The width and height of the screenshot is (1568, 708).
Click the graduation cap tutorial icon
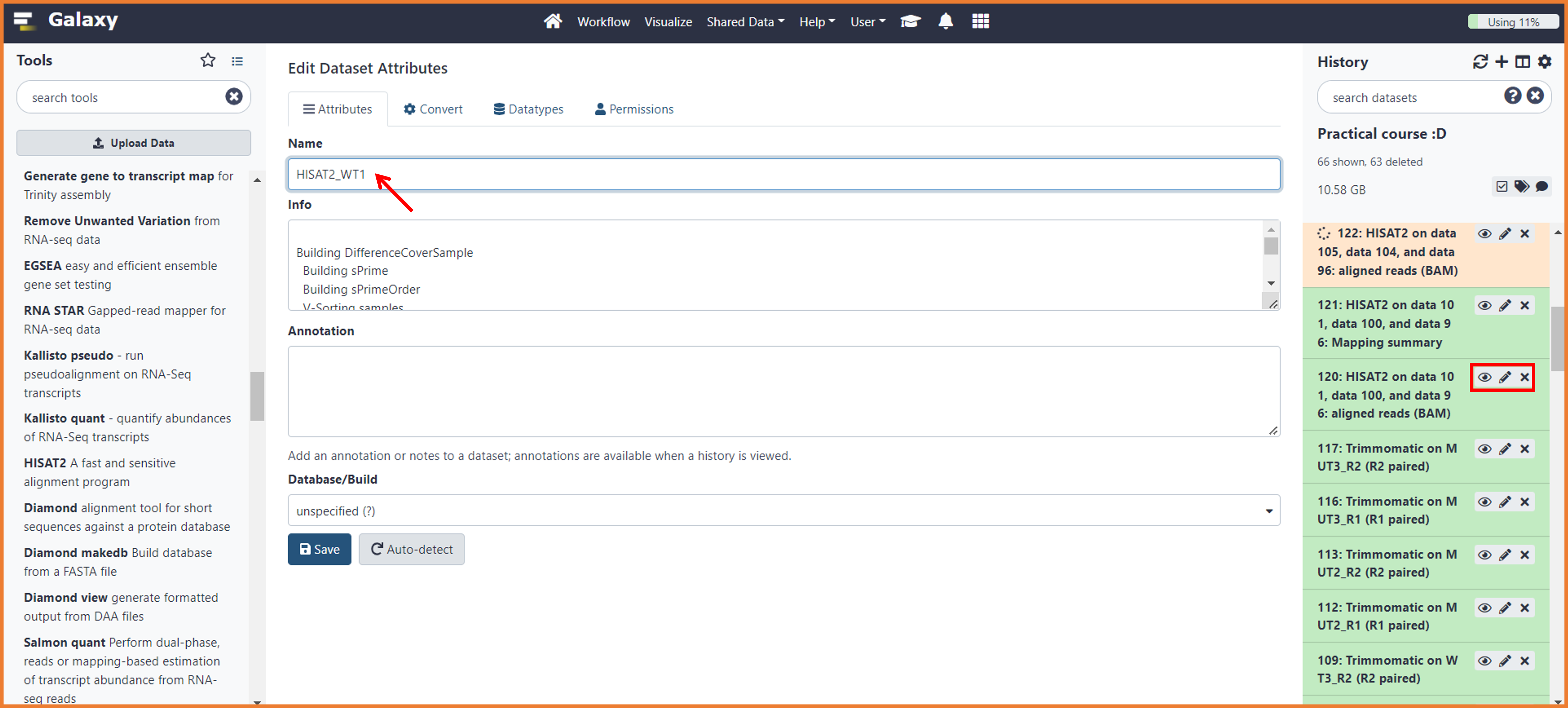[x=910, y=21]
